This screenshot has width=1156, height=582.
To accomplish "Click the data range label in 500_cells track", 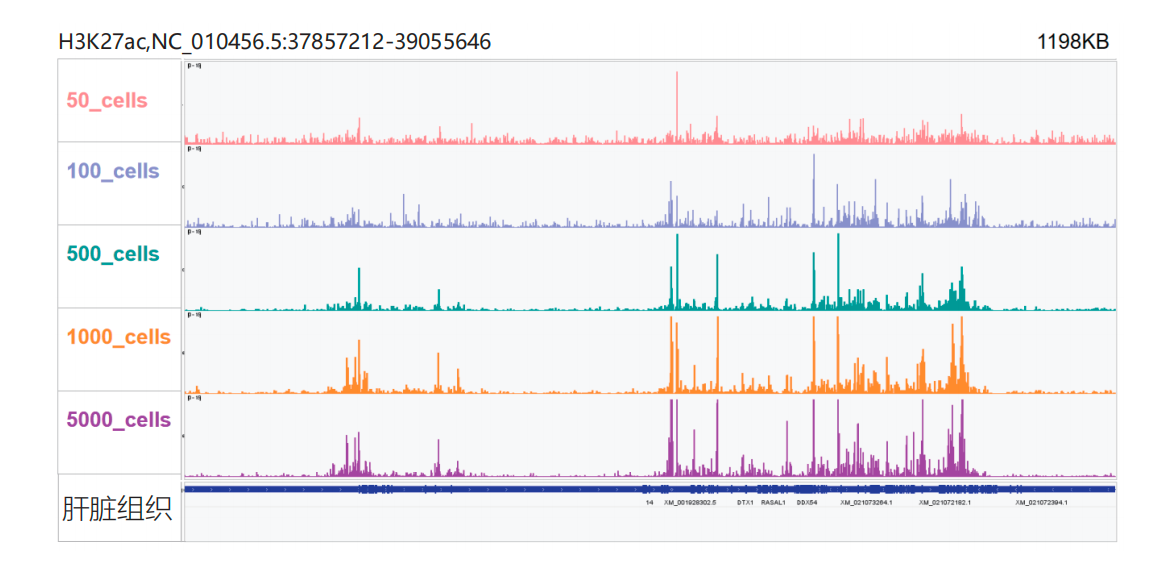I will 194,232.
